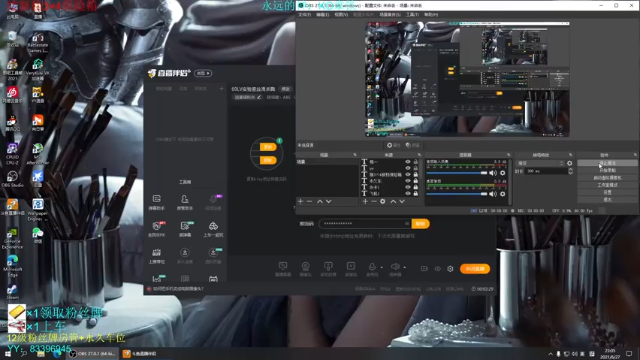Open OBS scene transition type dropdown

pyautogui.click(x=540, y=163)
